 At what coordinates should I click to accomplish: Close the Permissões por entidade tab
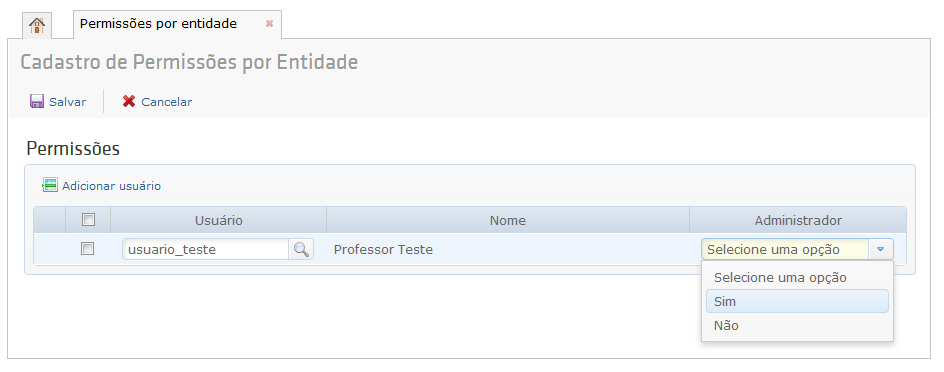pyautogui.click(x=269, y=23)
